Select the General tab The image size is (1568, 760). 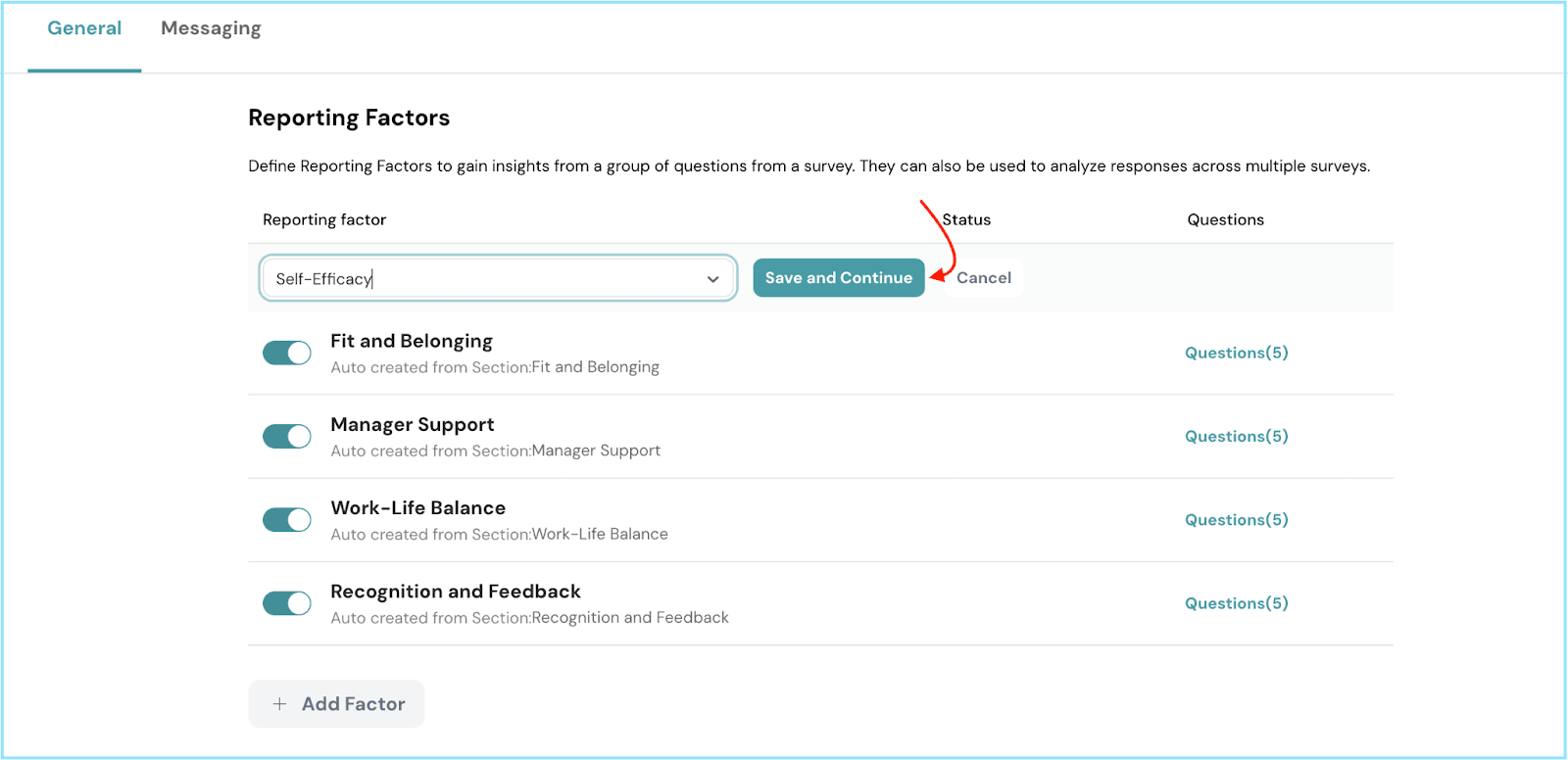click(84, 28)
